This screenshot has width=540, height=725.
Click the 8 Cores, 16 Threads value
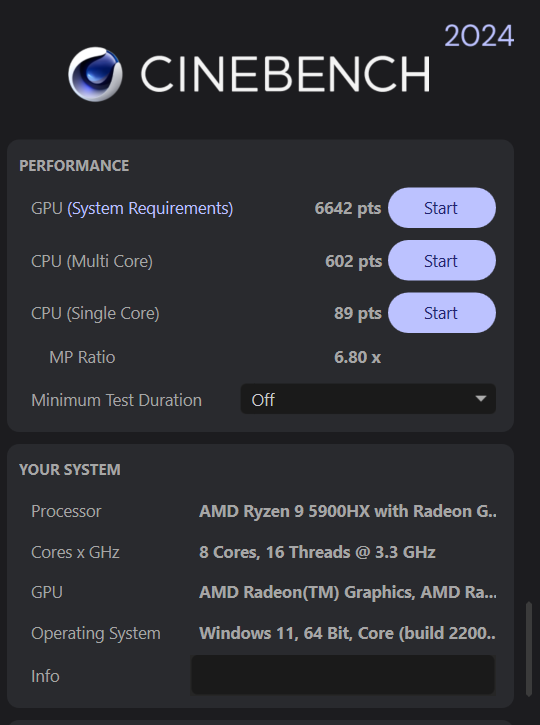pos(317,552)
